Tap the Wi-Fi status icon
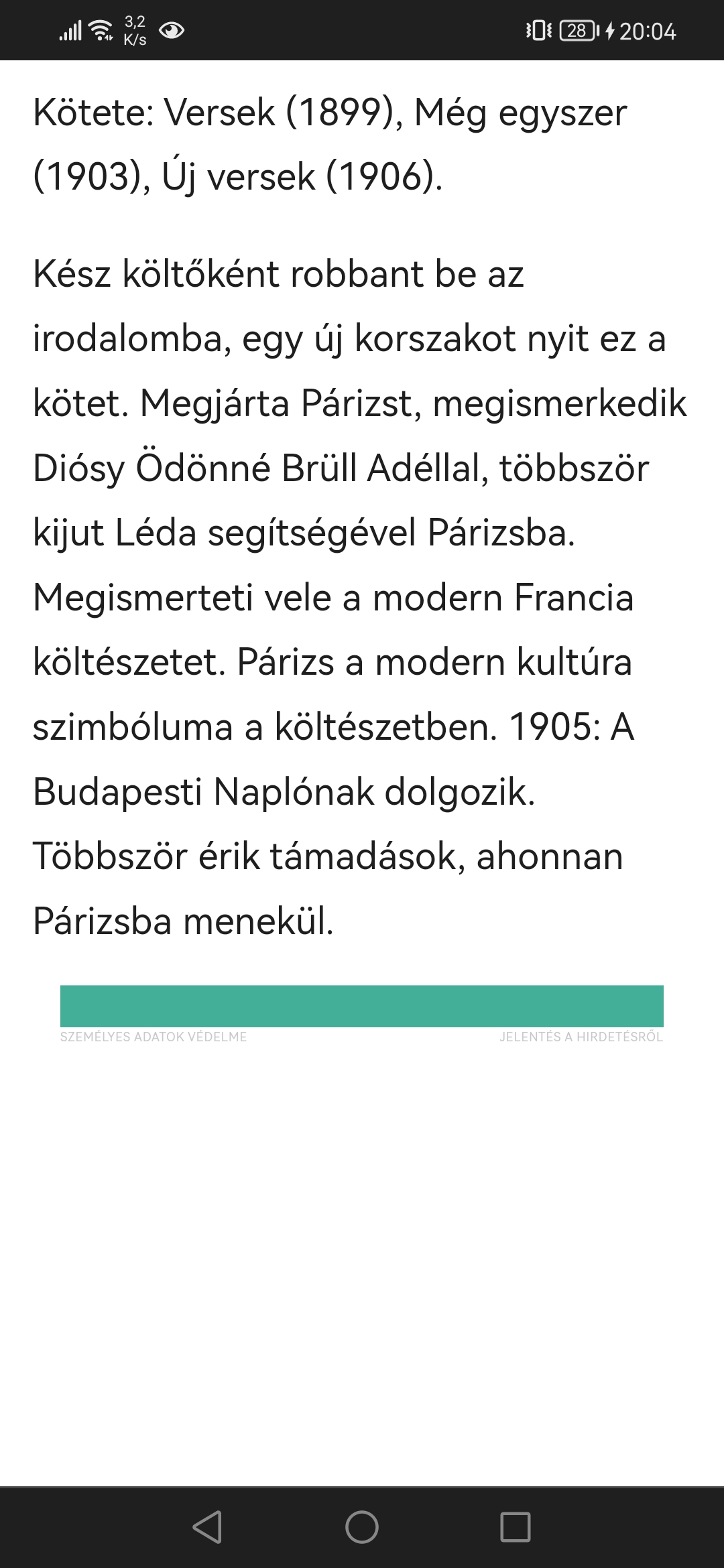 (x=101, y=30)
